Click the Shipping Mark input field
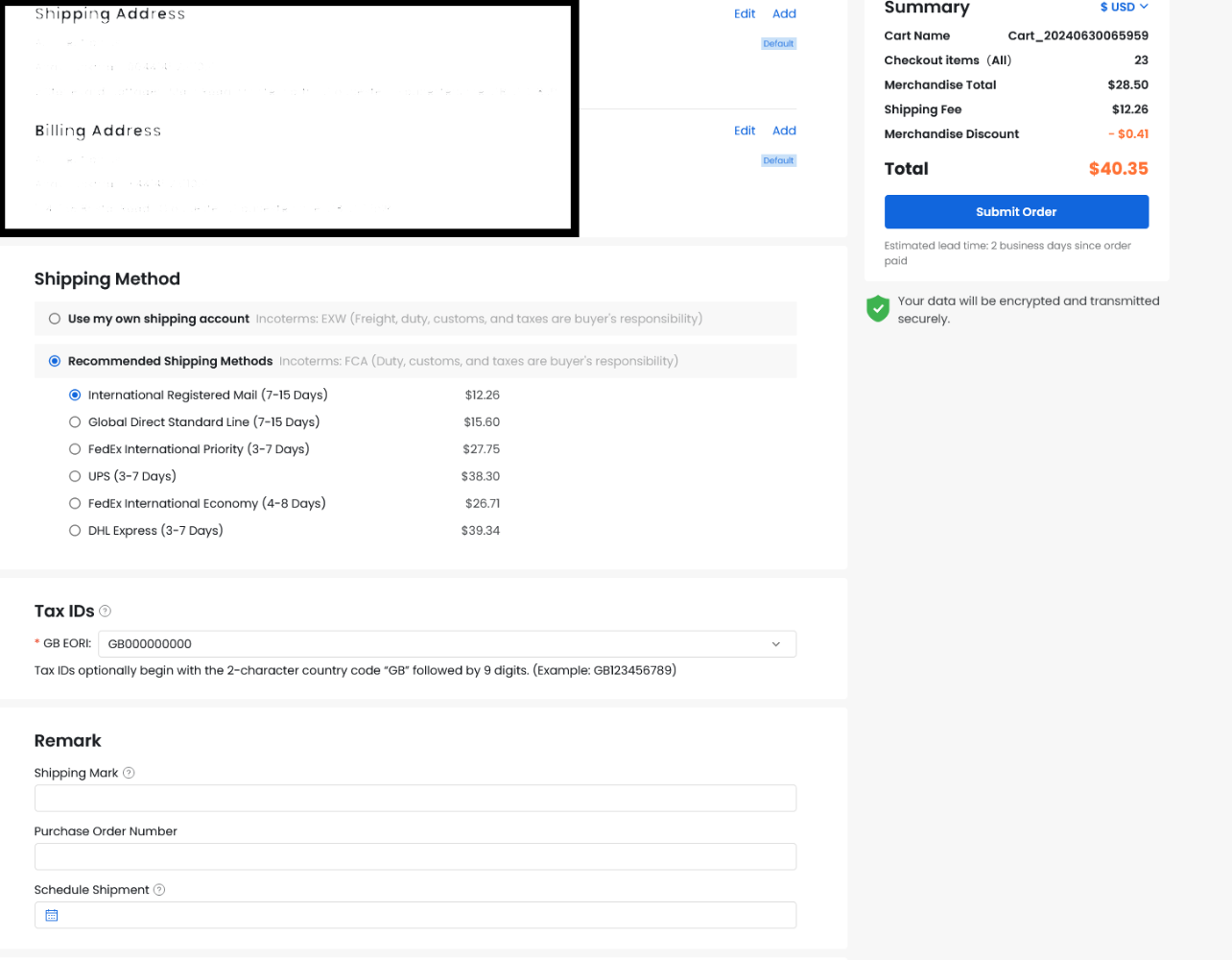Screen dimensions: 1232x960 pyautogui.click(x=415, y=799)
